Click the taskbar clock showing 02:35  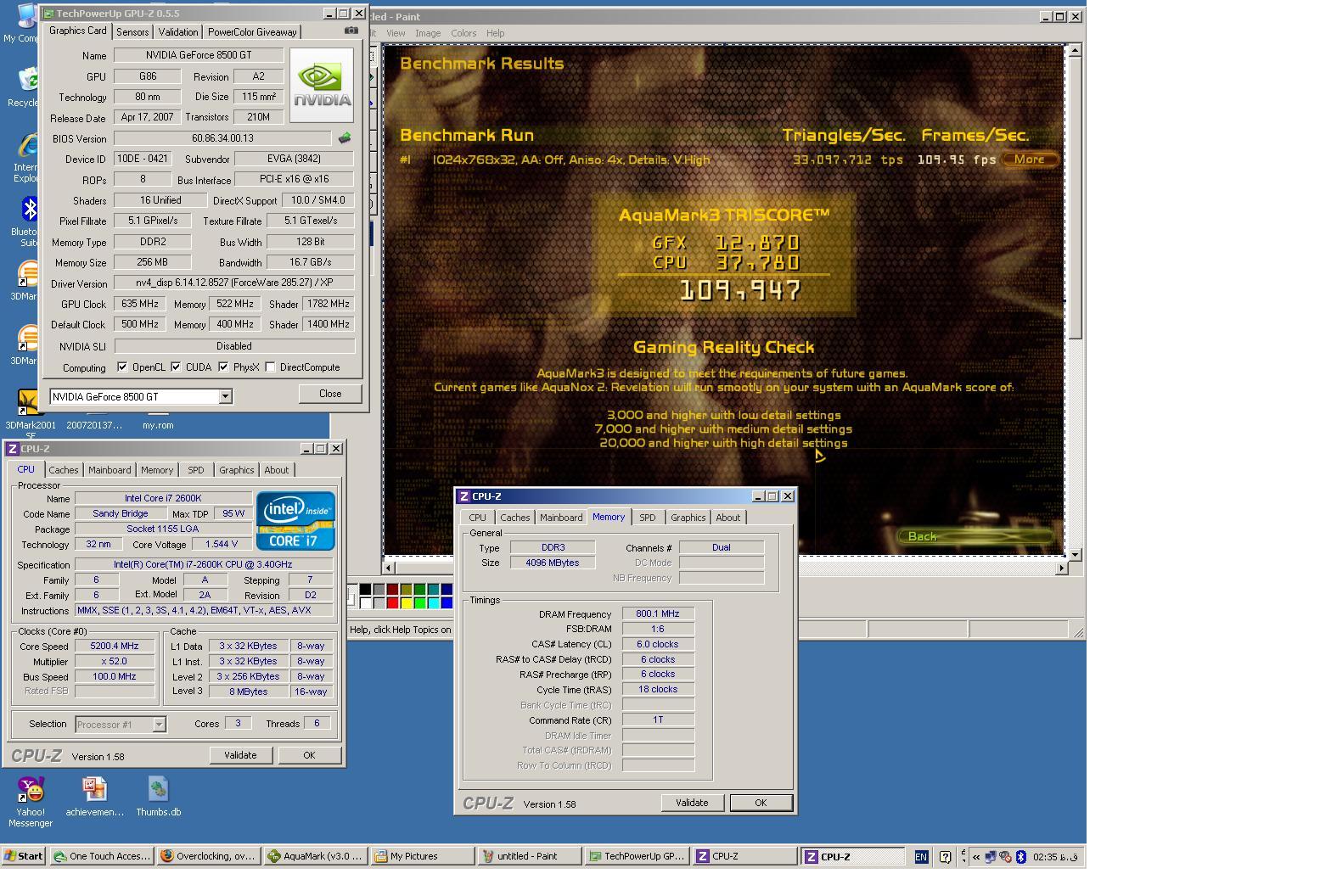[1055, 857]
